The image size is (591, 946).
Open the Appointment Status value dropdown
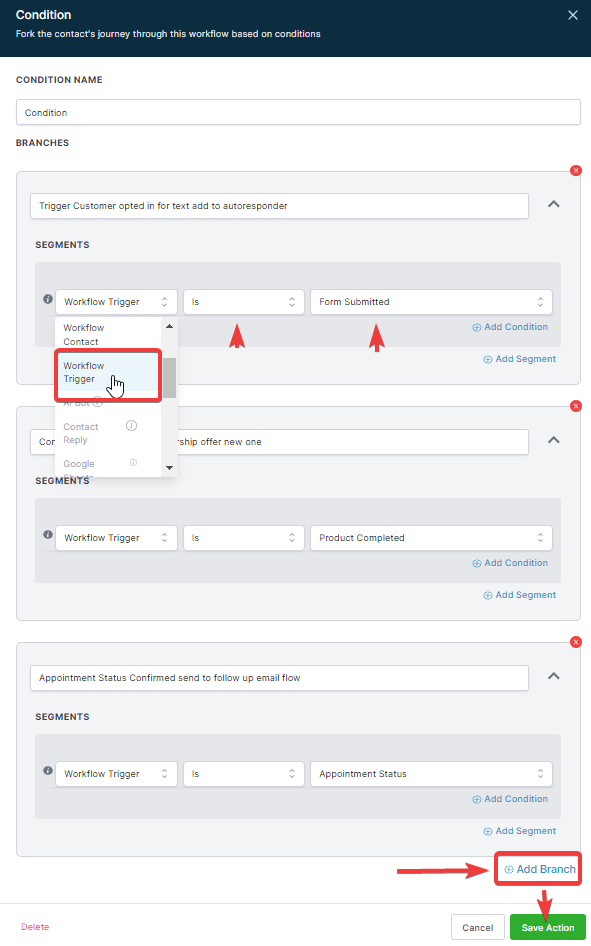(x=431, y=773)
